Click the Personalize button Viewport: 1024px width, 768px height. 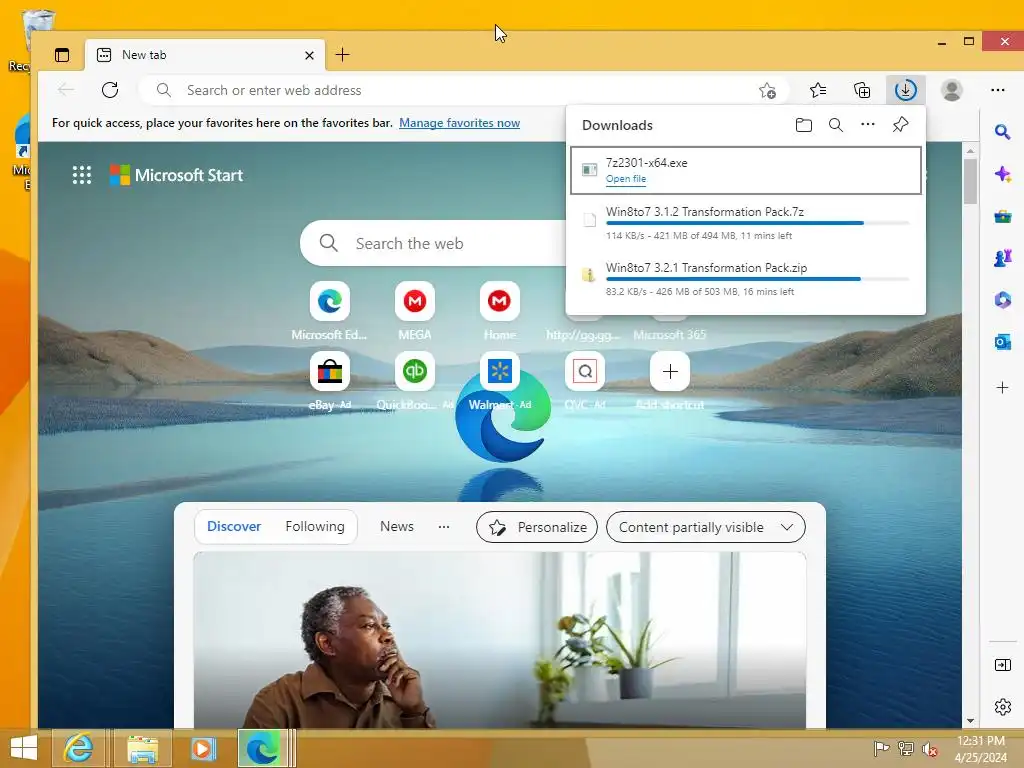click(537, 527)
